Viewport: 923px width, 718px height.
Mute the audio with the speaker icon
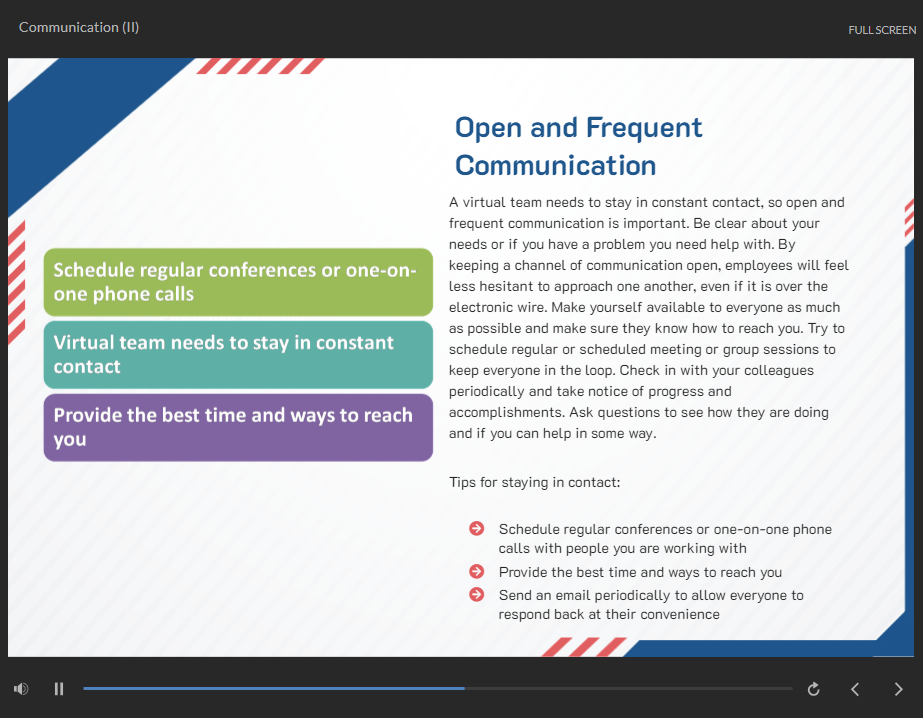pos(21,688)
